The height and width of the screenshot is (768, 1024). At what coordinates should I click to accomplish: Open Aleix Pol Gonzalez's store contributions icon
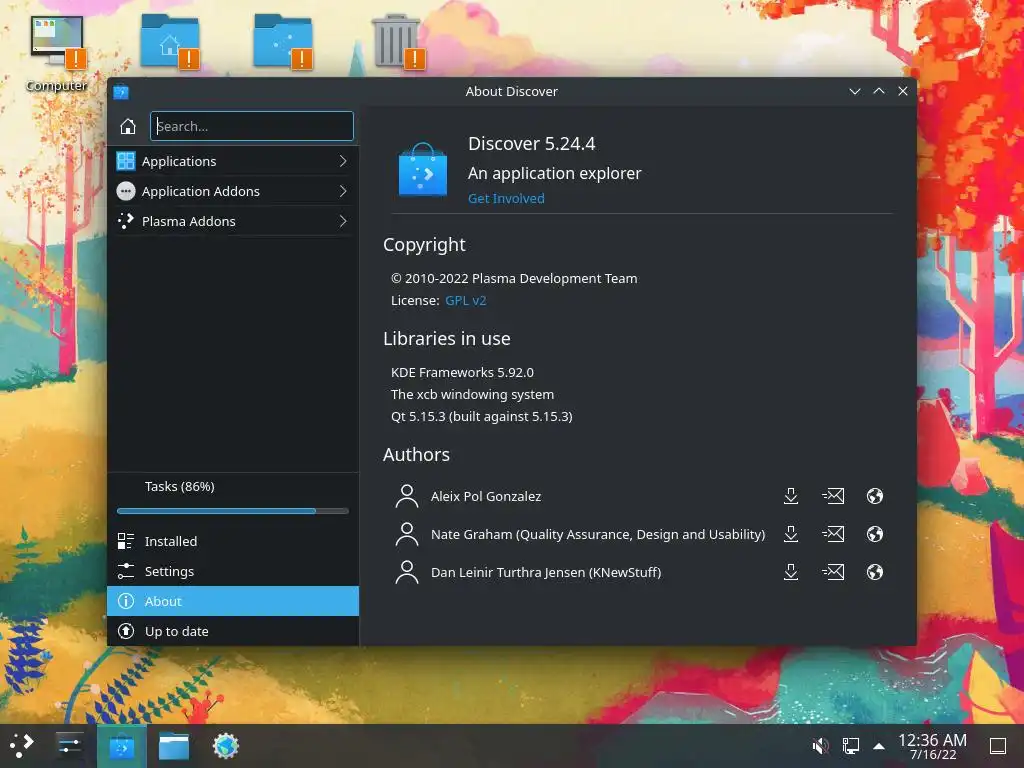(x=791, y=496)
